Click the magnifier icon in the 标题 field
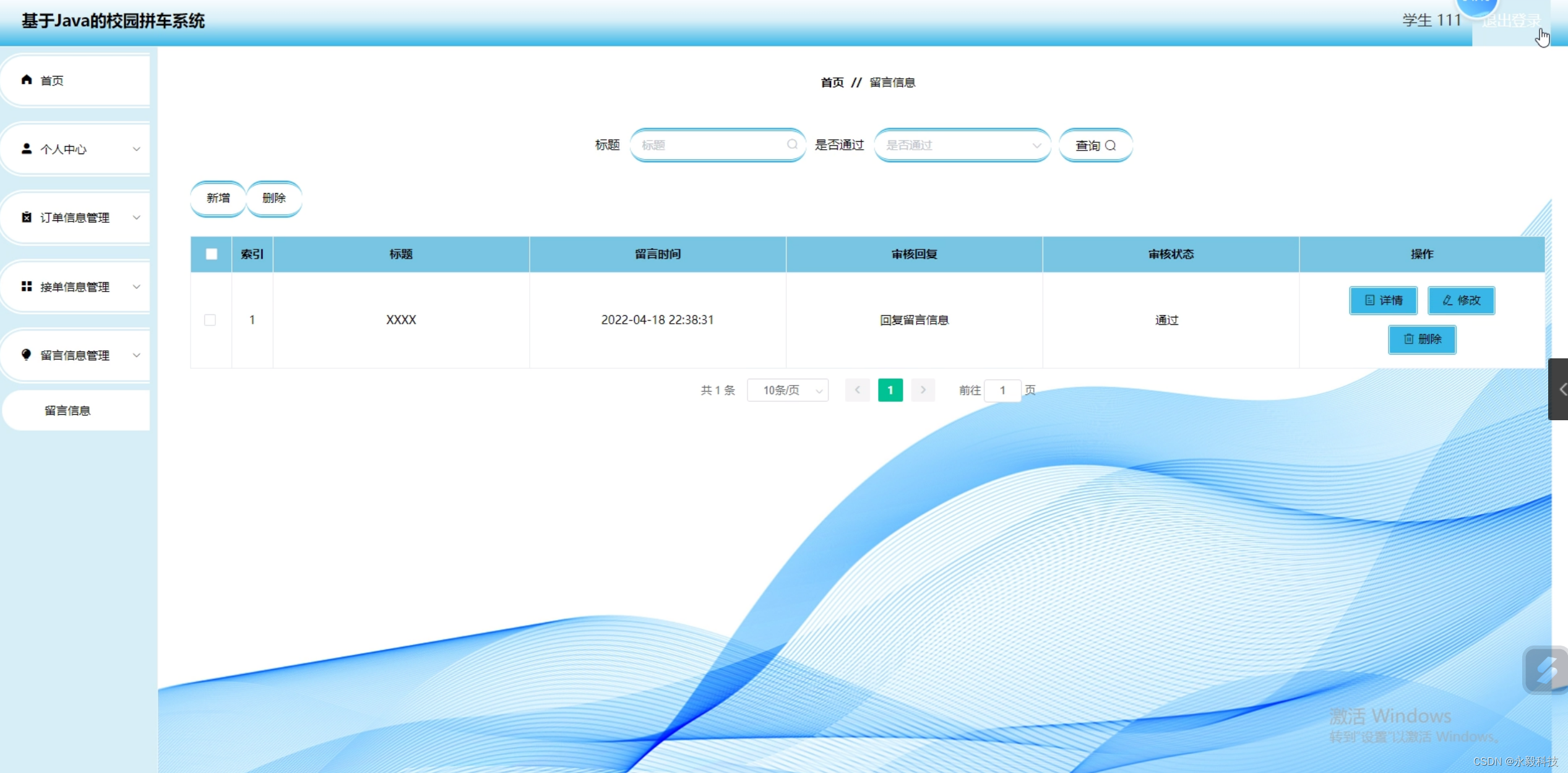The width and height of the screenshot is (1568, 773). [x=792, y=145]
